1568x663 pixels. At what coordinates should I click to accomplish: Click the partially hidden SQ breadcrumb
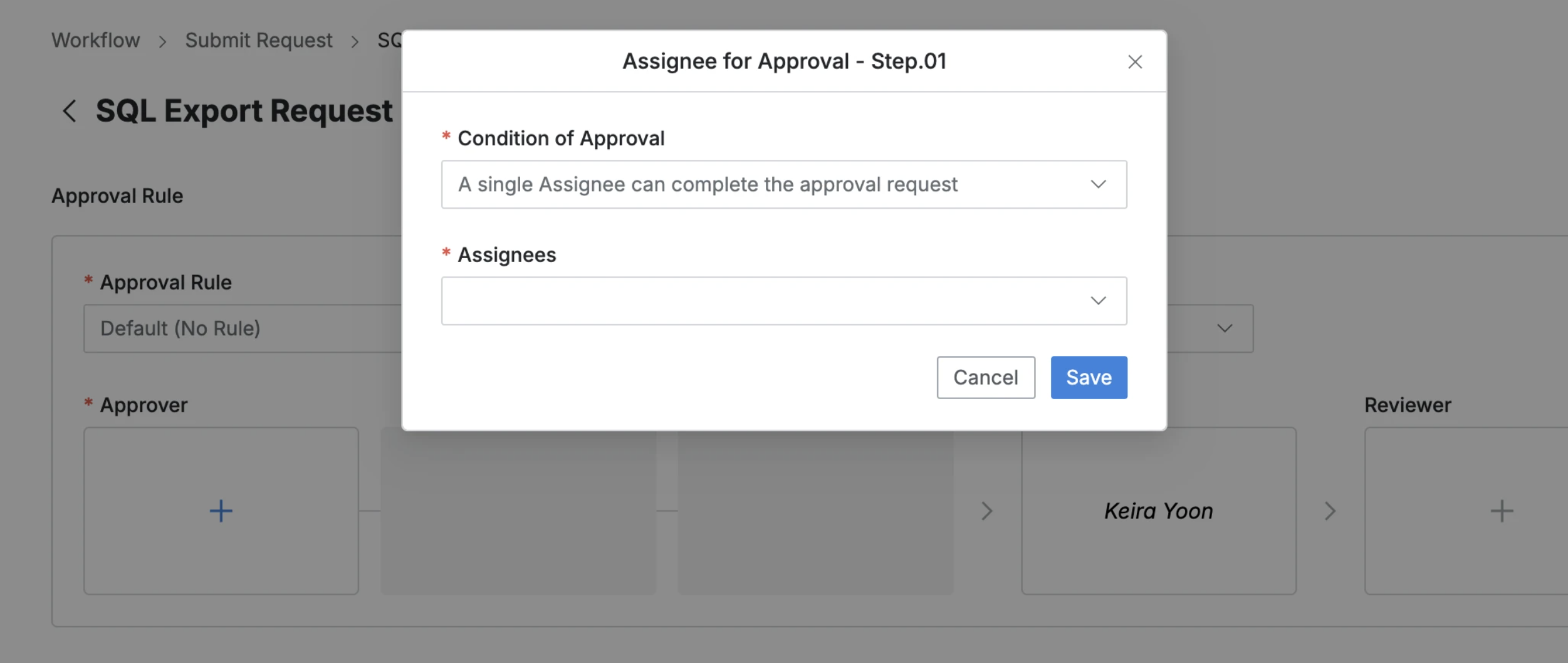point(389,40)
